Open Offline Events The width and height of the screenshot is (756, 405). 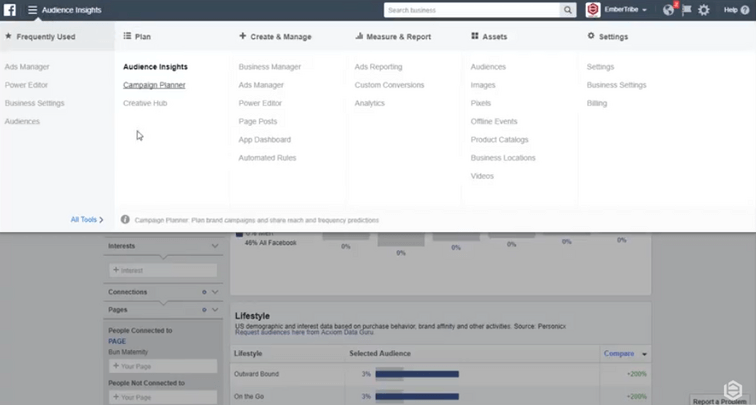coord(494,122)
